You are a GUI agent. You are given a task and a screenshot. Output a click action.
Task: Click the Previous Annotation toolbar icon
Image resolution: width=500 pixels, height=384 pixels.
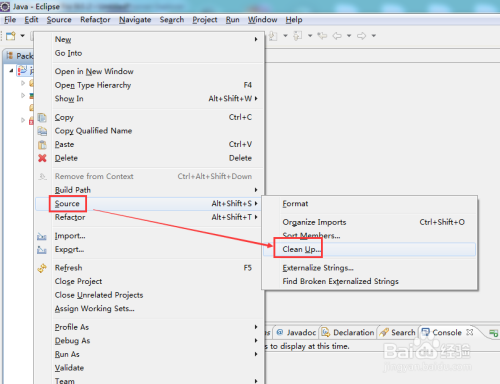click(297, 35)
